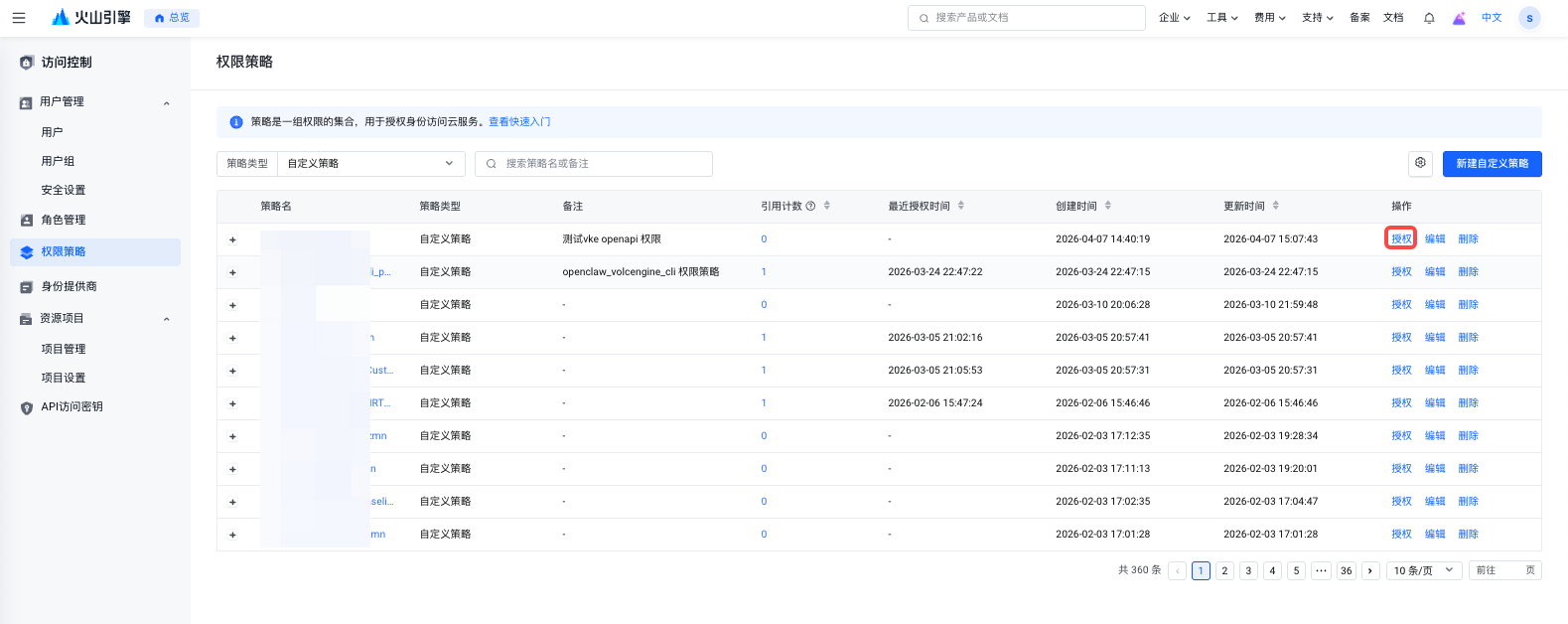Open the 策略类型 dropdown
The width and height of the screenshot is (1568, 624).
[x=370, y=163]
